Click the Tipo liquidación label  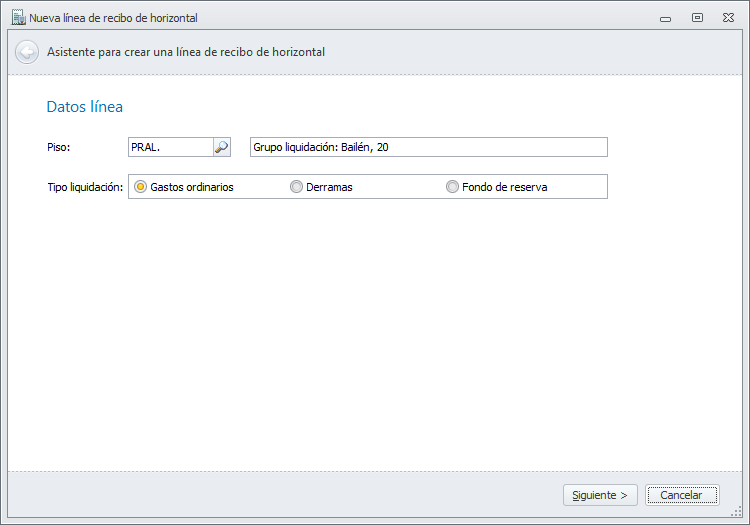tap(85, 187)
